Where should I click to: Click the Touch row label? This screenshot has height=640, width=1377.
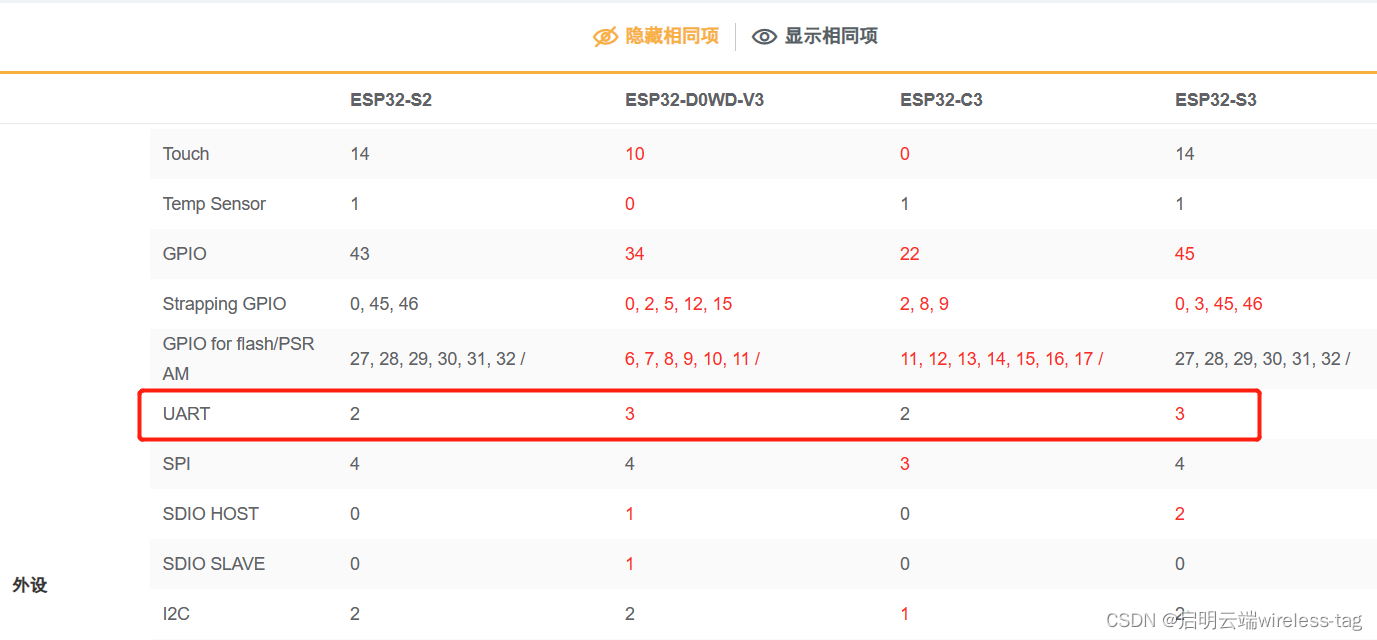click(186, 154)
